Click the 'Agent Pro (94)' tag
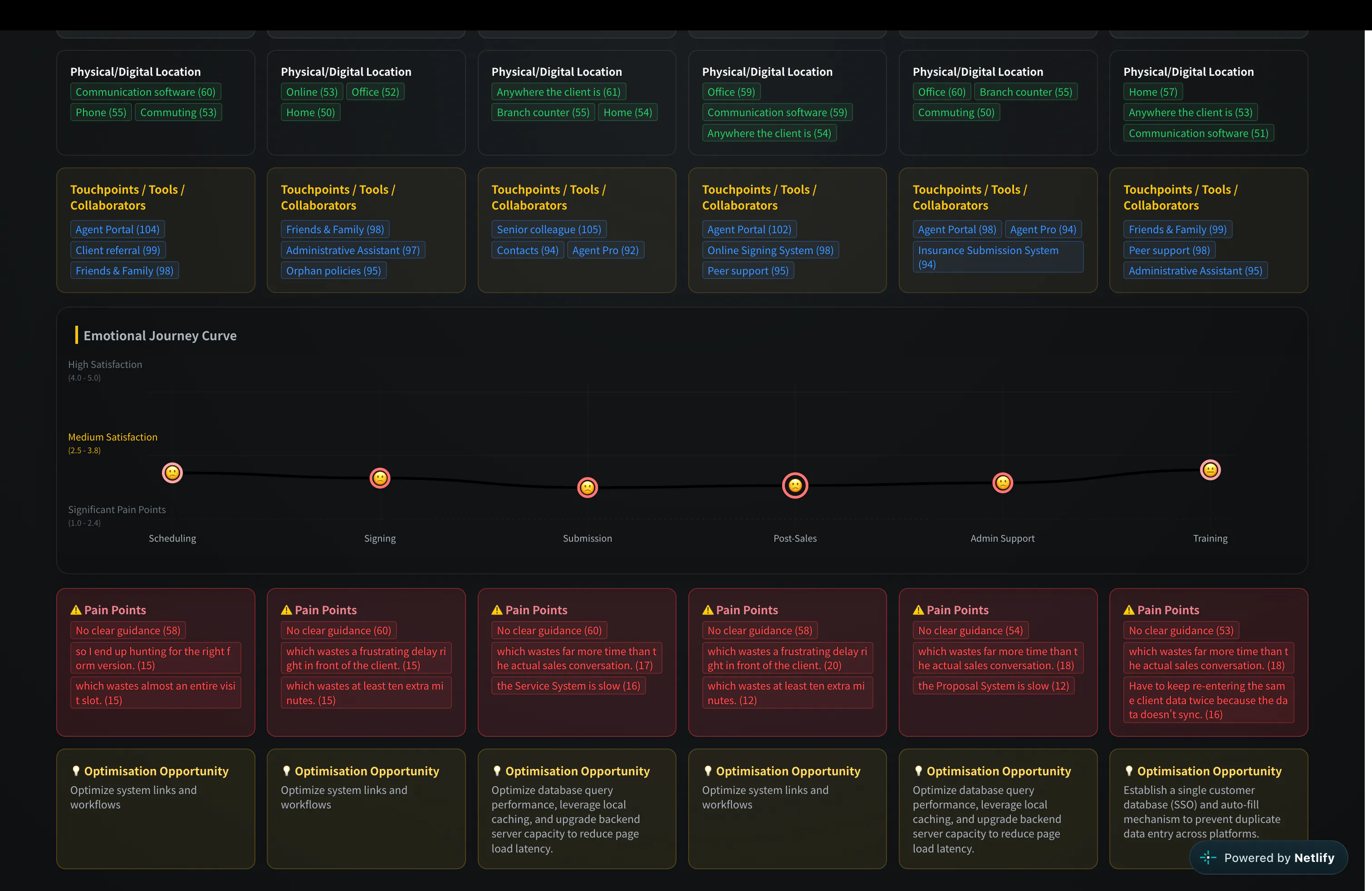The height and width of the screenshot is (891, 1372). pyautogui.click(x=1043, y=230)
